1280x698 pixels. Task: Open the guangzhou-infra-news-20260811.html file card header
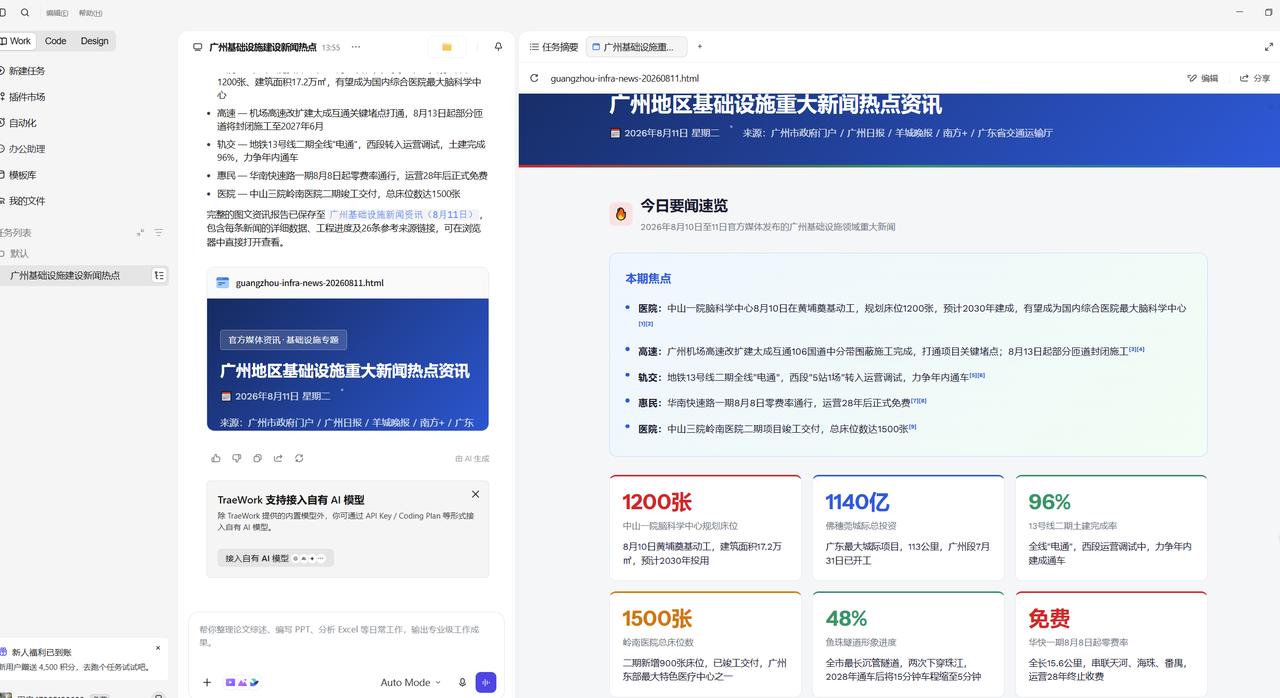(x=348, y=283)
